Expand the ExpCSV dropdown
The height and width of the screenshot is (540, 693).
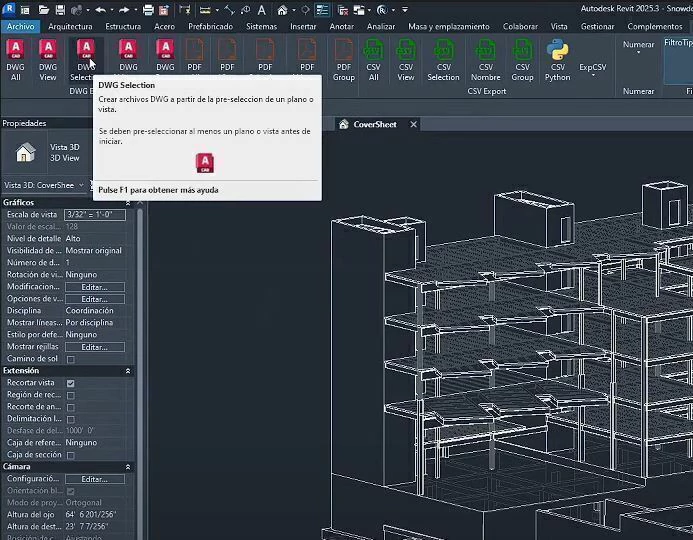[593, 76]
